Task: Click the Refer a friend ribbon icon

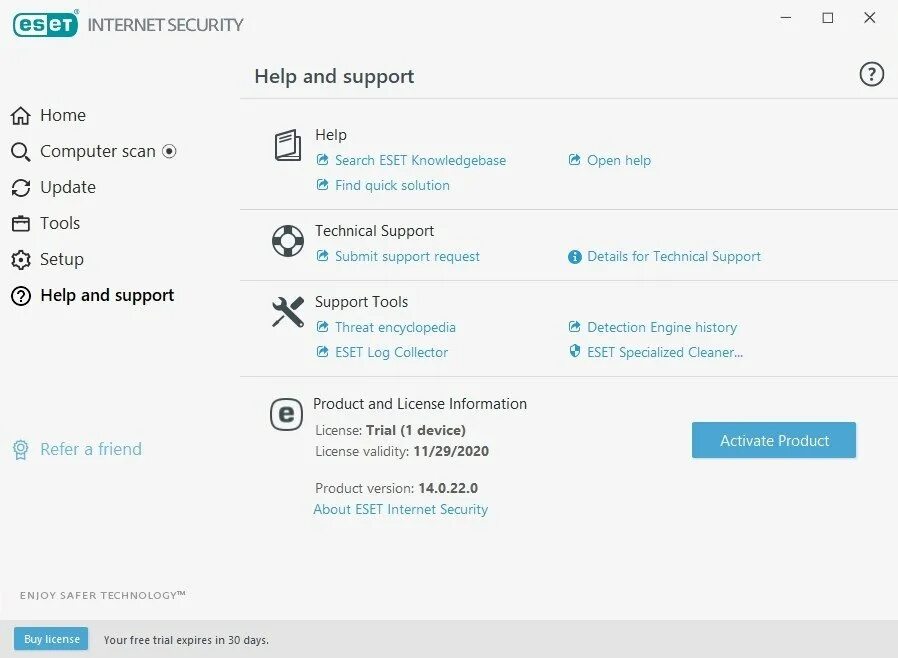Action: coord(21,450)
